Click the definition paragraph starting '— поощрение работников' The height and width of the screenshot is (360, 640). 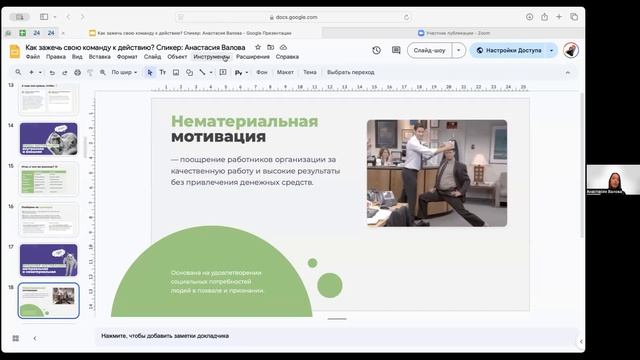pos(255,171)
